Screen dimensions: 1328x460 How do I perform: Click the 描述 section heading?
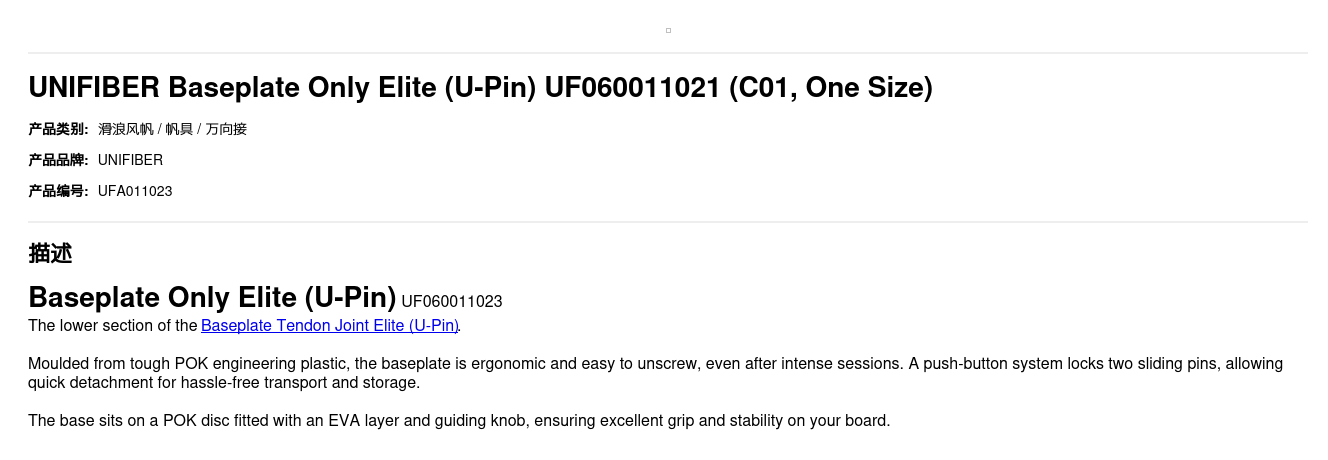(50, 254)
